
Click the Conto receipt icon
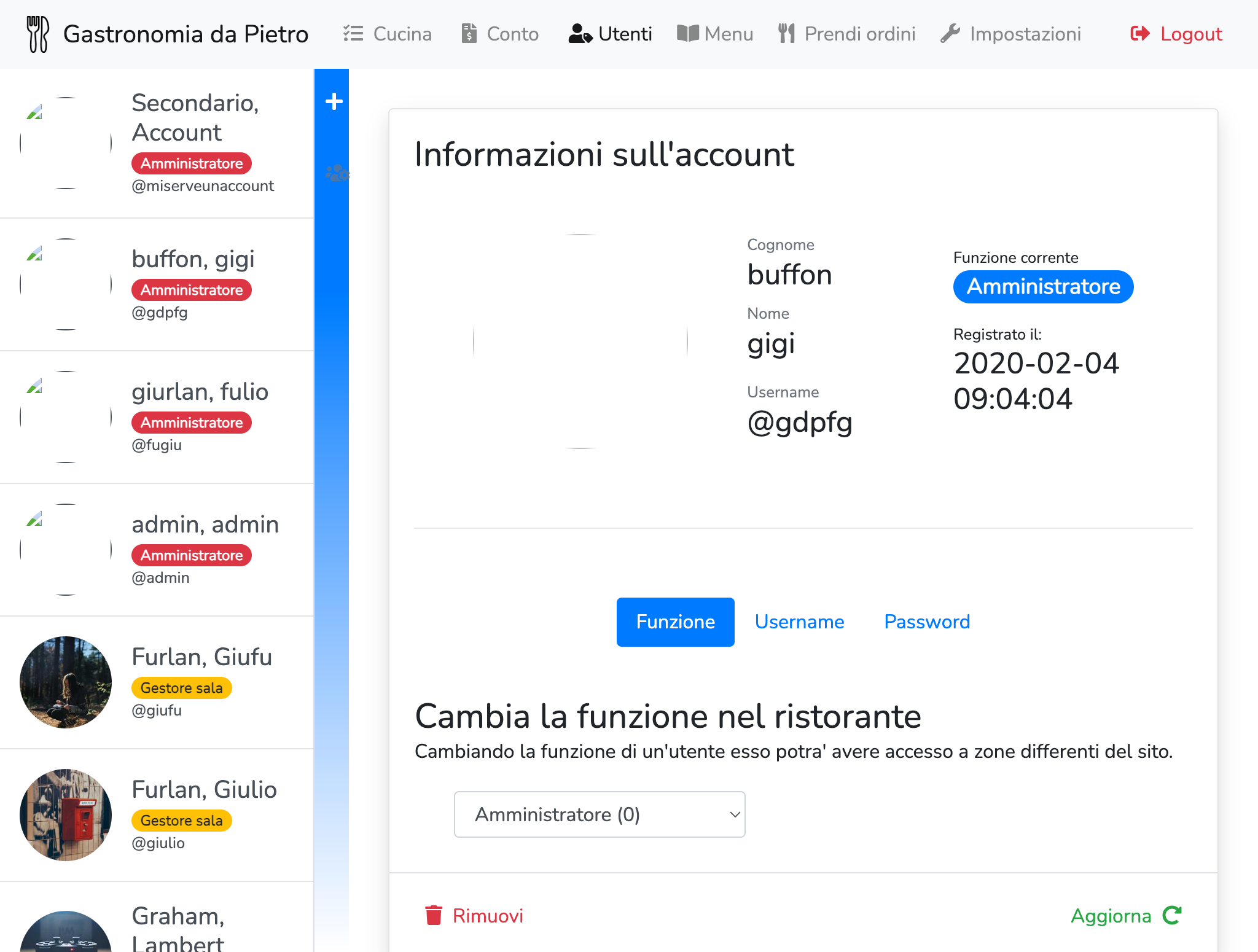point(469,33)
